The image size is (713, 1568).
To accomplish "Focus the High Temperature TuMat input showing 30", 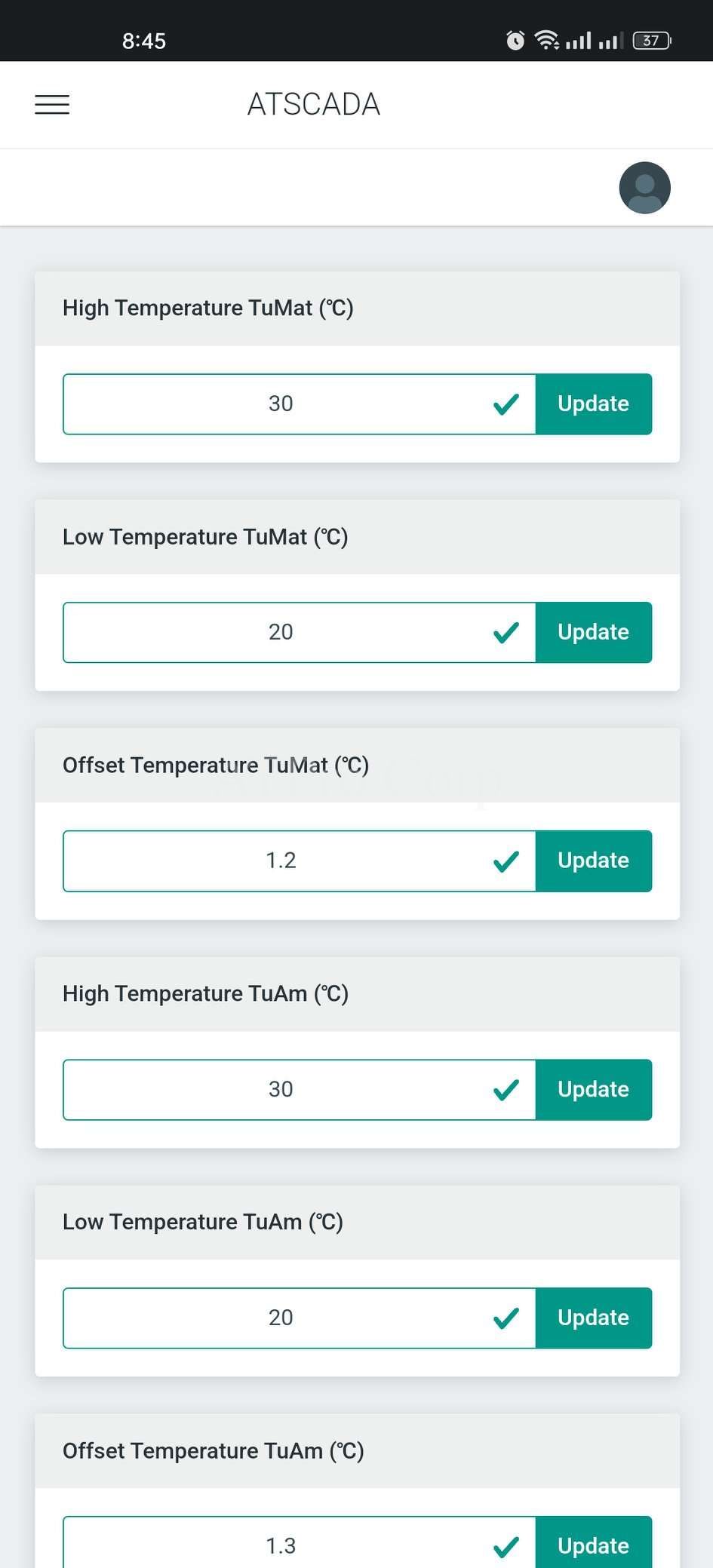I will pos(281,404).
